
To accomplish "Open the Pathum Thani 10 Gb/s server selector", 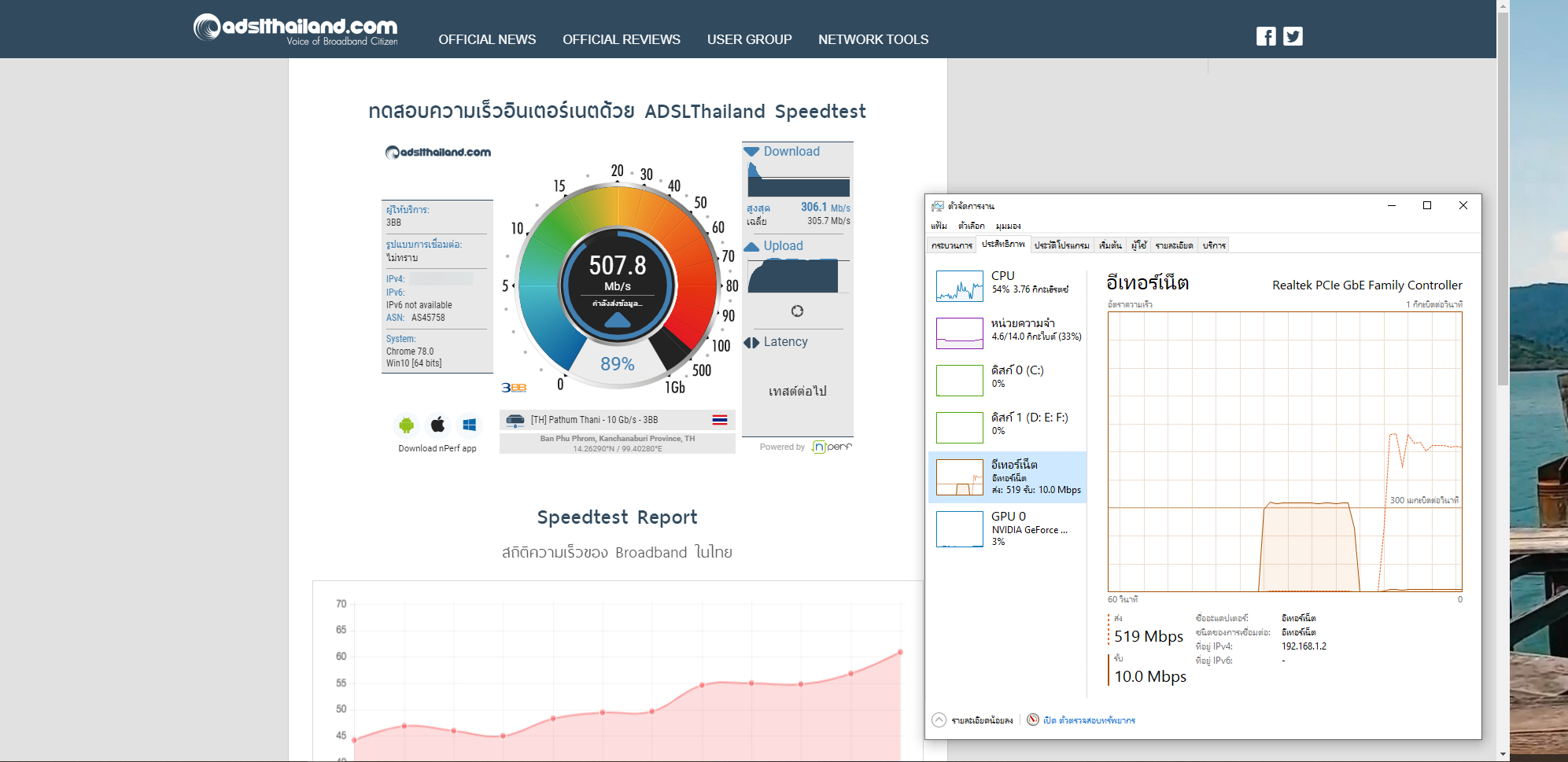I will tap(618, 420).
